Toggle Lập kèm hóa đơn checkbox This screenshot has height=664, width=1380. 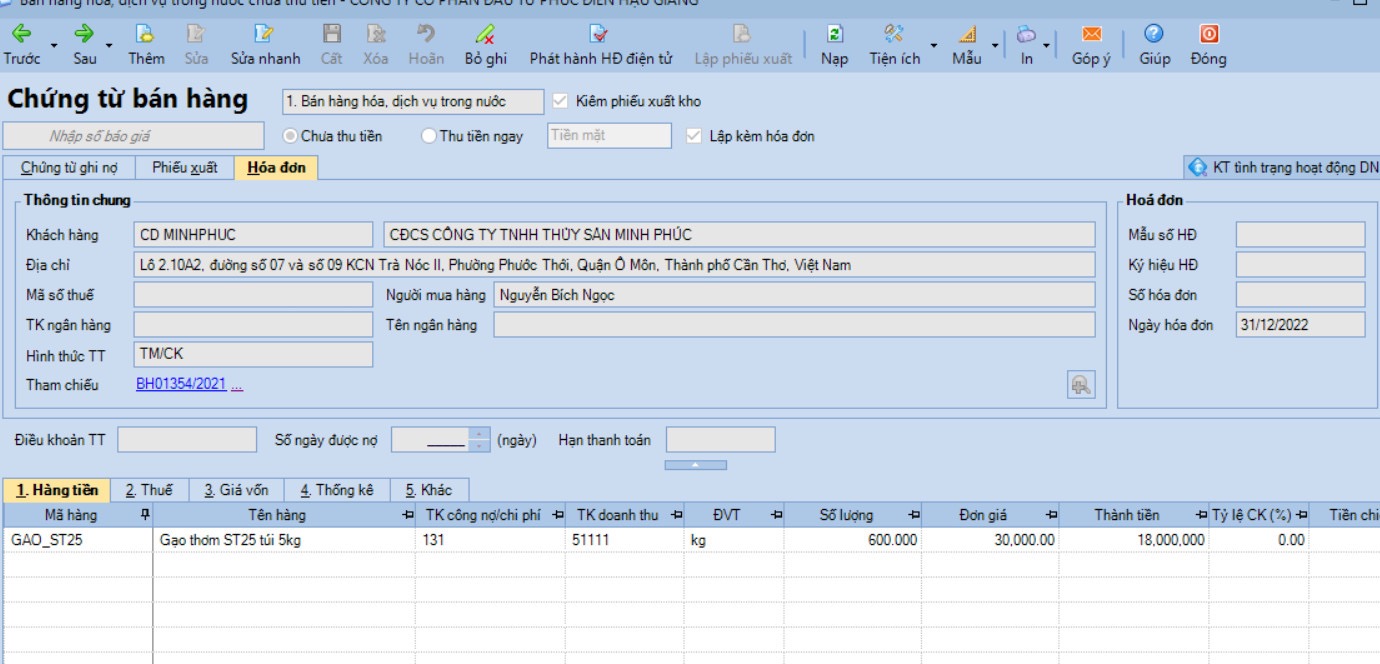pos(694,136)
